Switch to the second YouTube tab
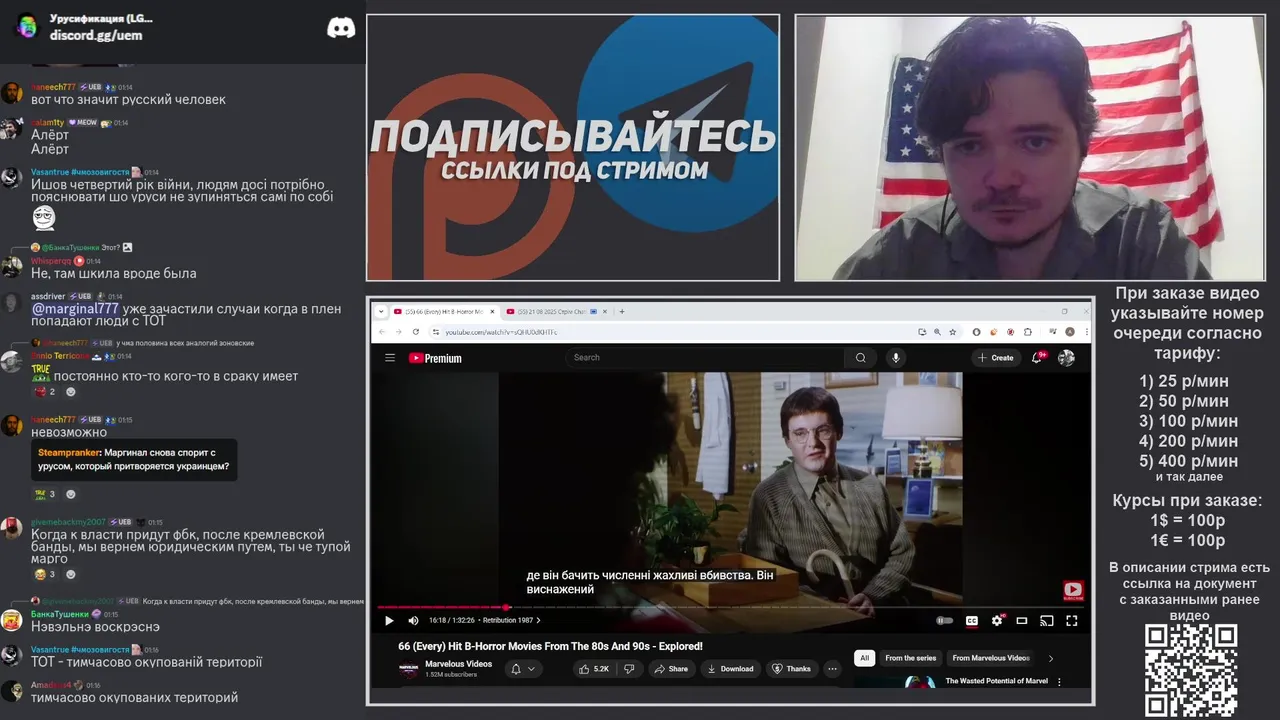This screenshot has width=1280, height=720. (x=554, y=311)
